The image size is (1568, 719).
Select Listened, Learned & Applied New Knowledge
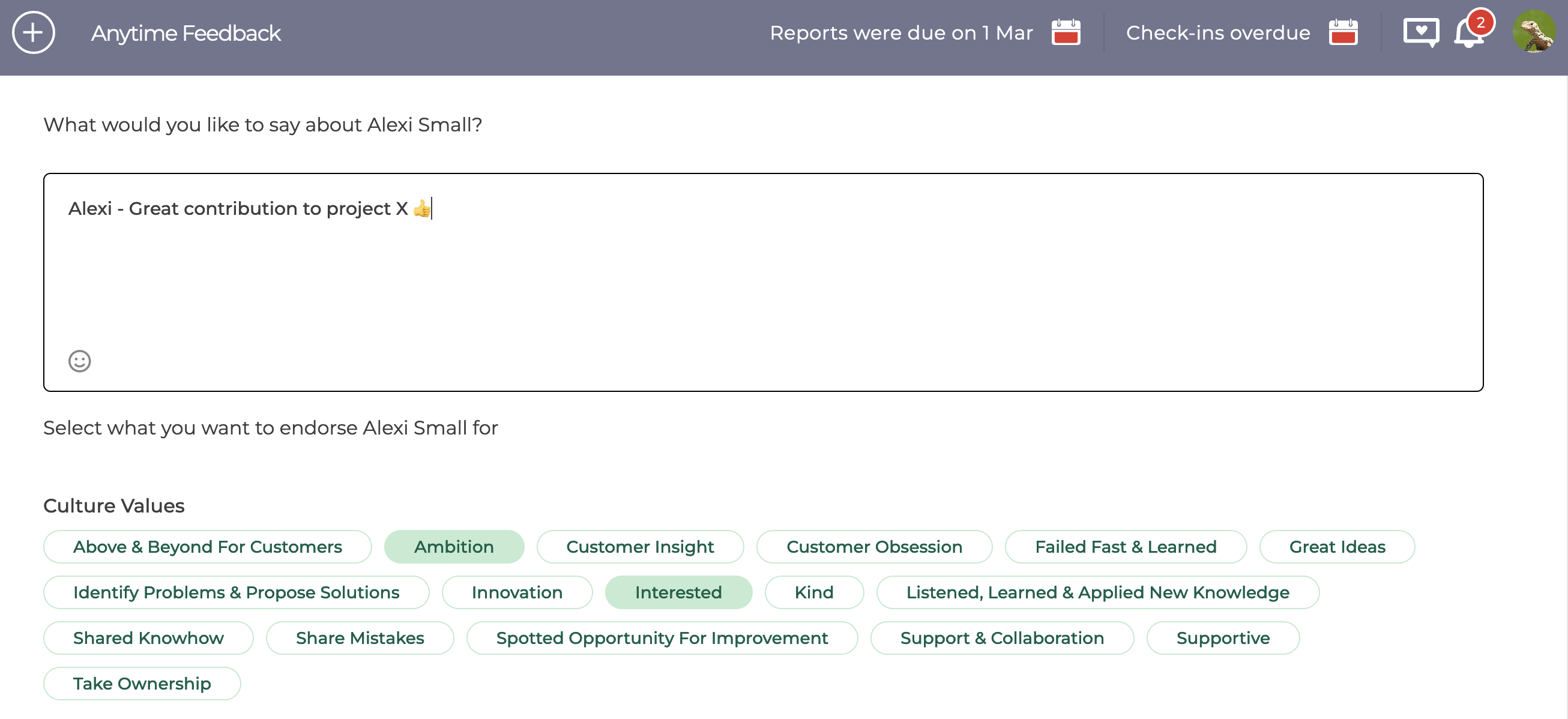pos(1097,592)
